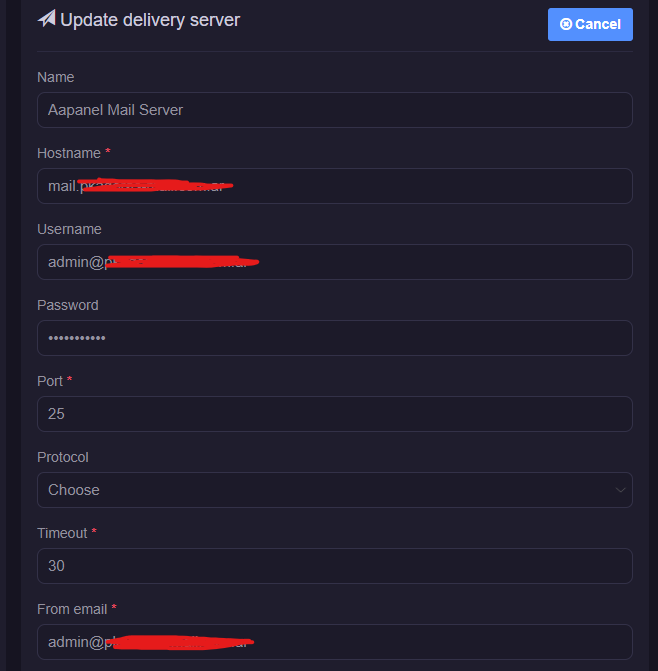Focus the Name field with Aapanel Mail Server
This screenshot has height=671, width=658.
pyautogui.click(x=334, y=110)
